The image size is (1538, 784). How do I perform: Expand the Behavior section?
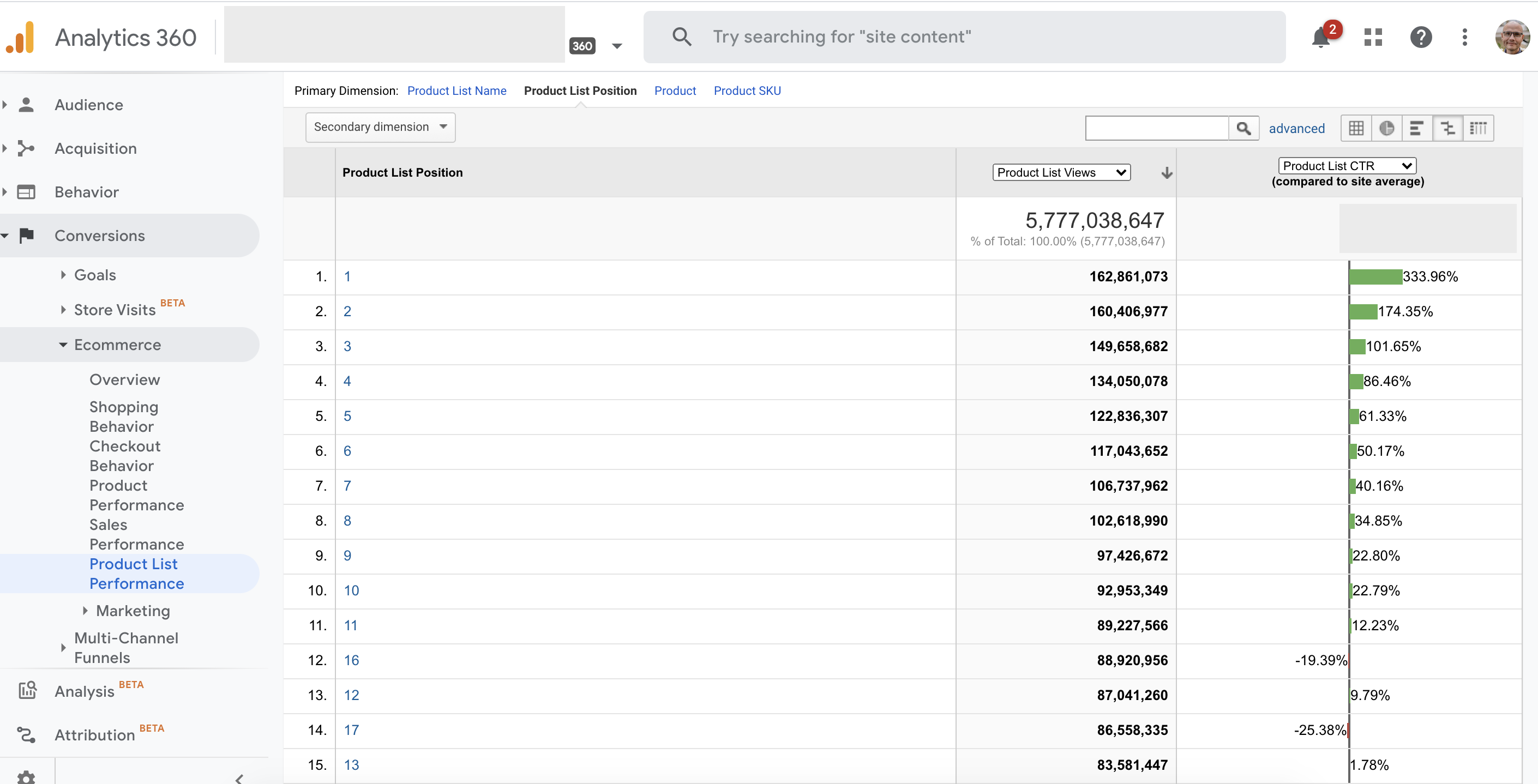pos(5,192)
